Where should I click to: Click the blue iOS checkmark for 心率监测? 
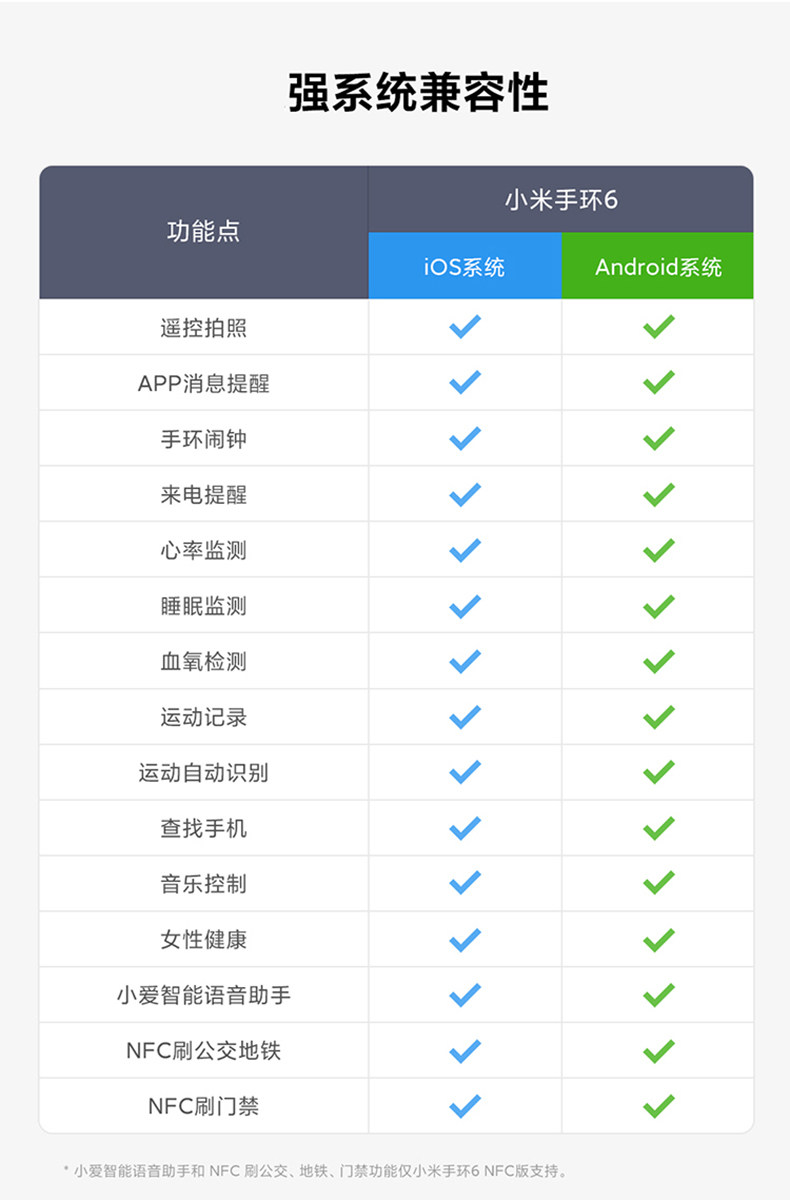(x=465, y=550)
